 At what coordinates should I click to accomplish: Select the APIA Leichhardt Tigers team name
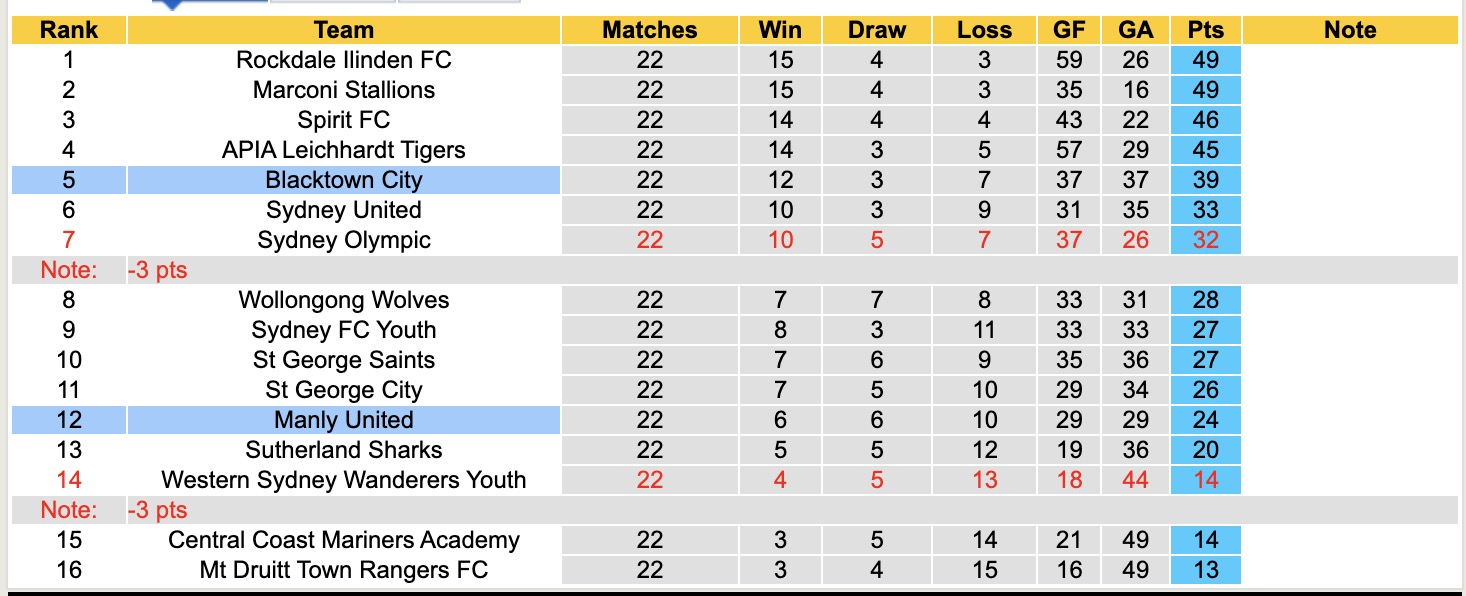pyautogui.click(x=343, y=150)
